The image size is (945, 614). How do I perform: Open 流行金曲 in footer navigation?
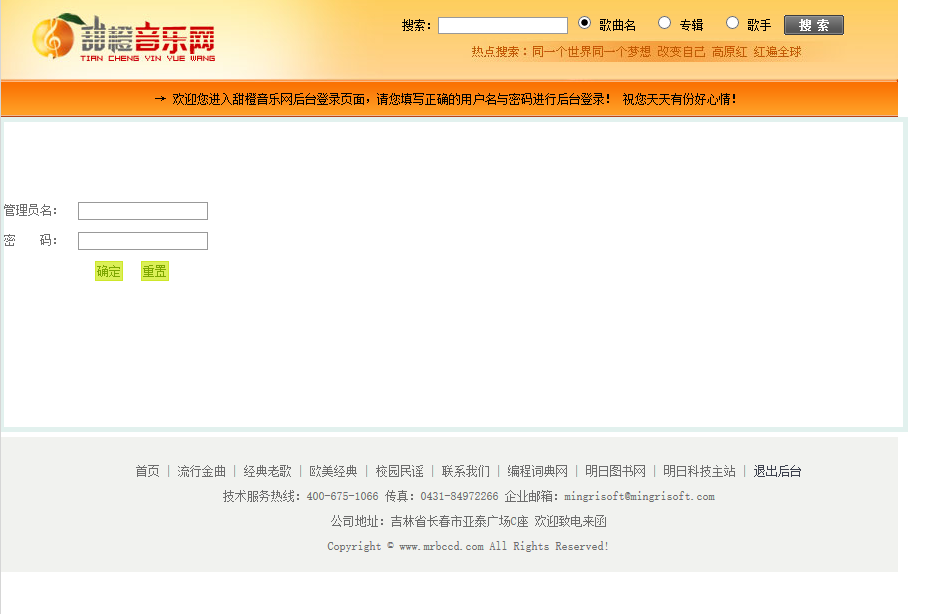click(x=201, y=471)
